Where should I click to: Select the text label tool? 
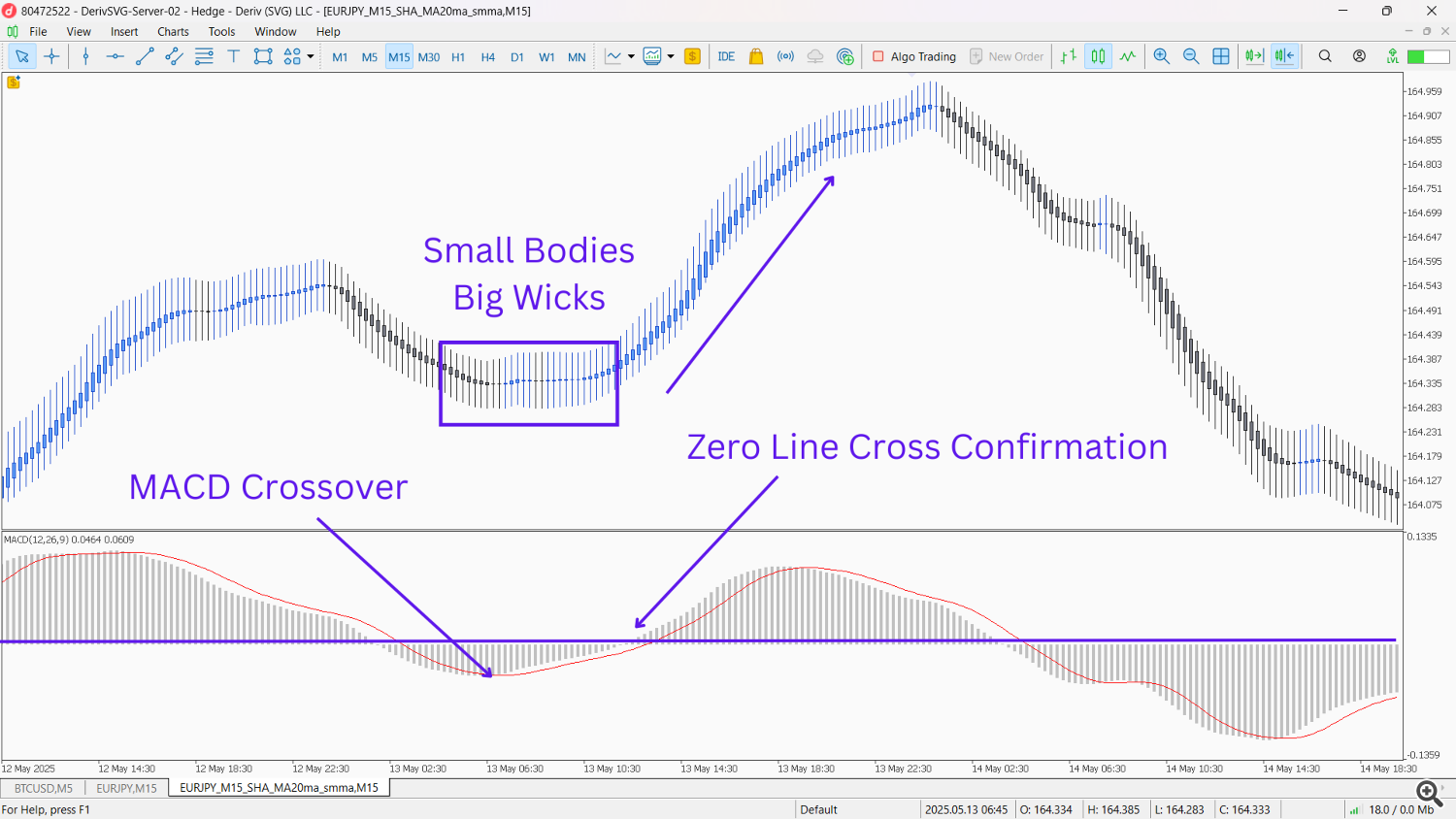click(233, 56)
